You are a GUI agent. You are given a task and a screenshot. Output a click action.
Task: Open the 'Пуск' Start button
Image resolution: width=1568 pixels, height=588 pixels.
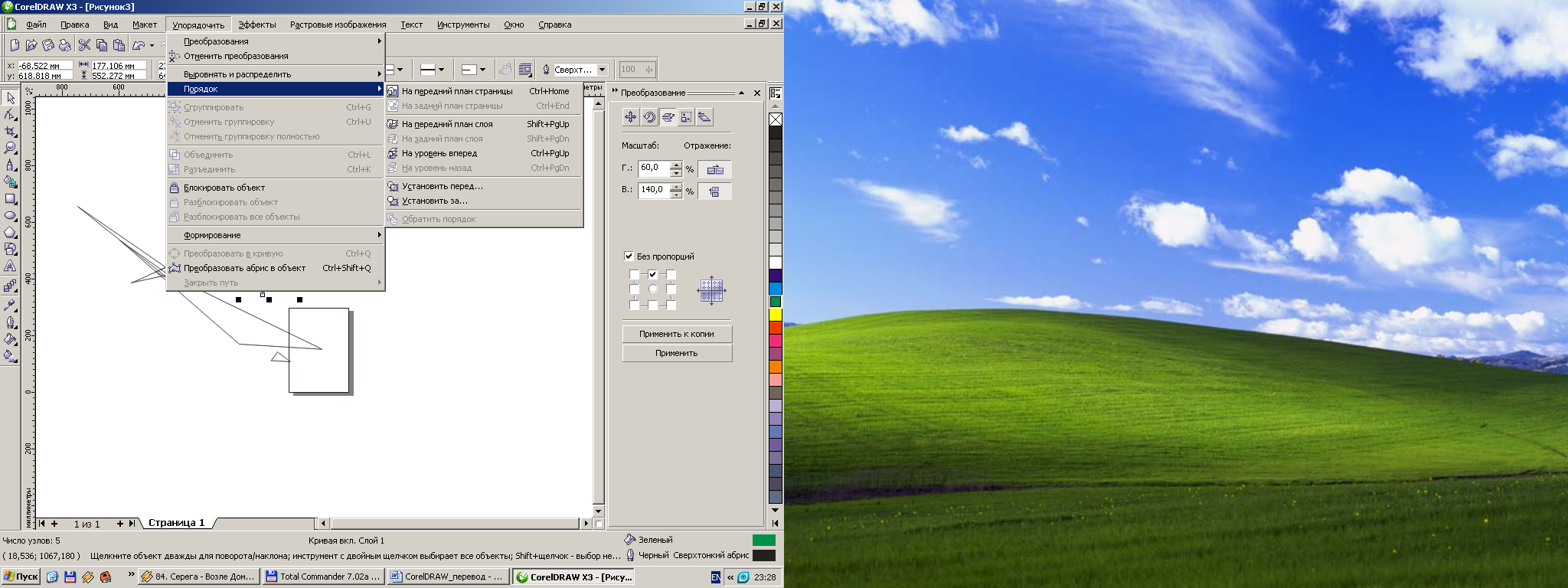(21, 577)
